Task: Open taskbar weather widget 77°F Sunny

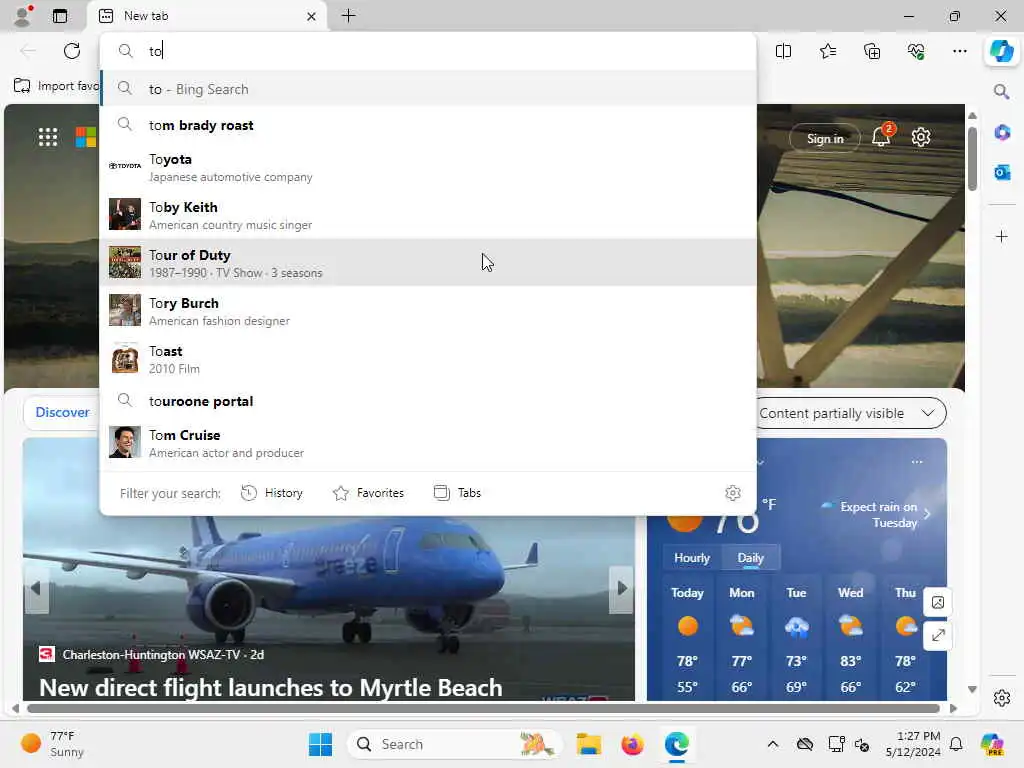Action: click(52, 744)
